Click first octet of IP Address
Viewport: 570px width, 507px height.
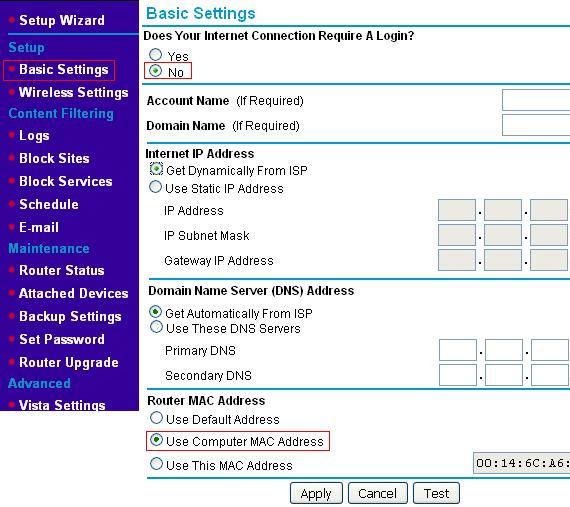[x=457, y=210]
